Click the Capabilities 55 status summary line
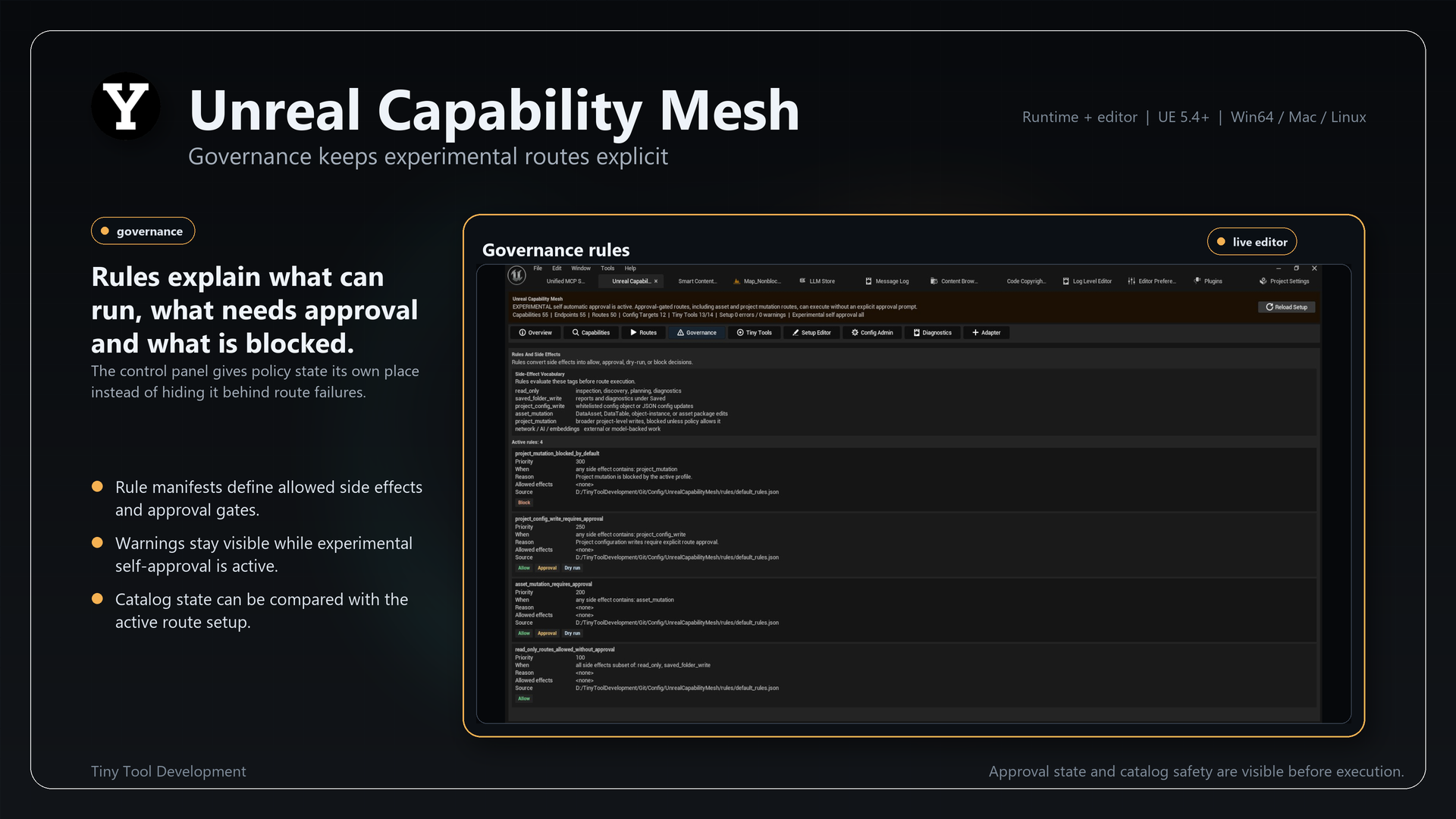 pyautogui.click(x=688, y=315)
